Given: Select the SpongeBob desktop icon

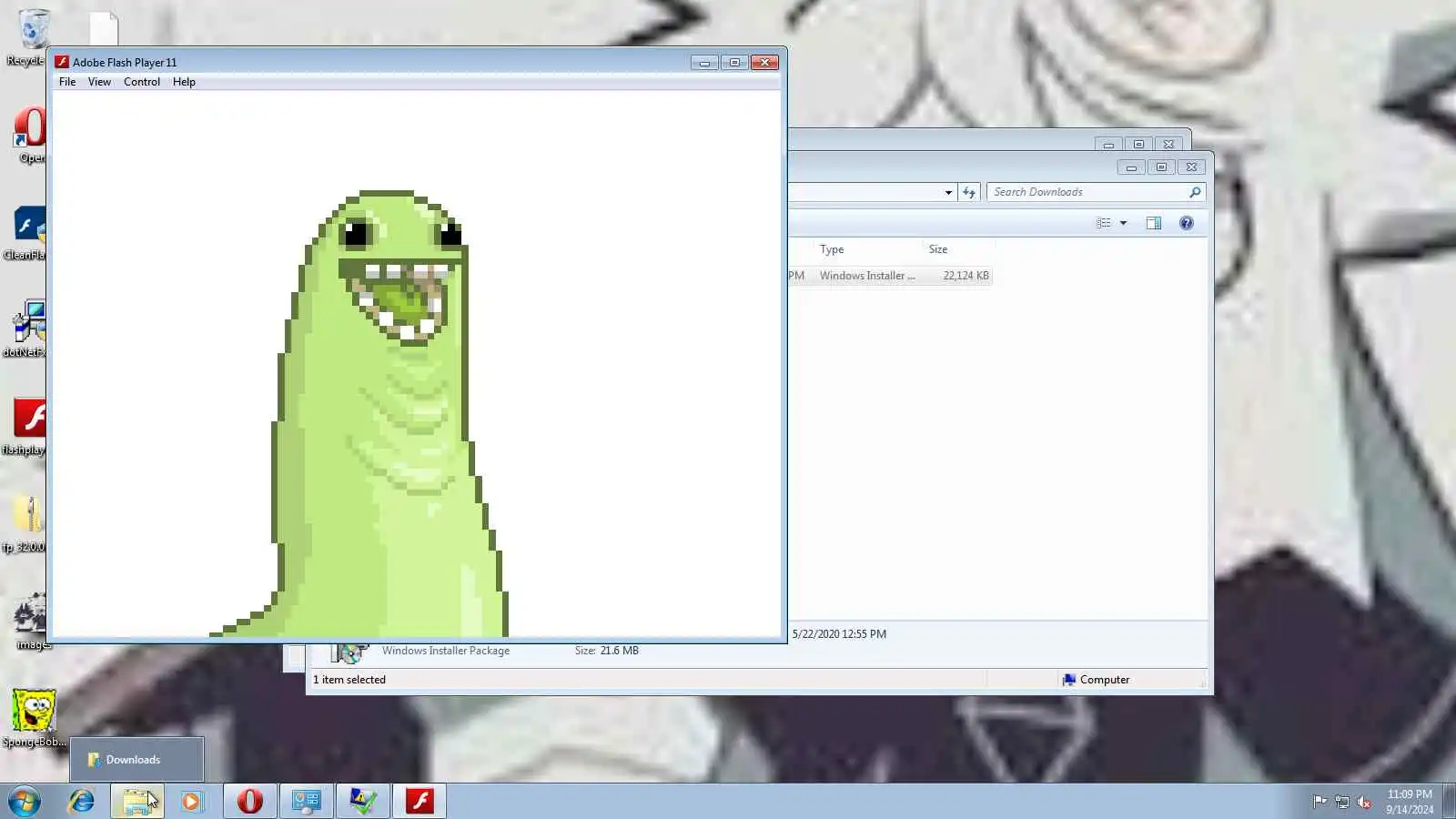Looking at the screenshot, I should click(34, 719).
